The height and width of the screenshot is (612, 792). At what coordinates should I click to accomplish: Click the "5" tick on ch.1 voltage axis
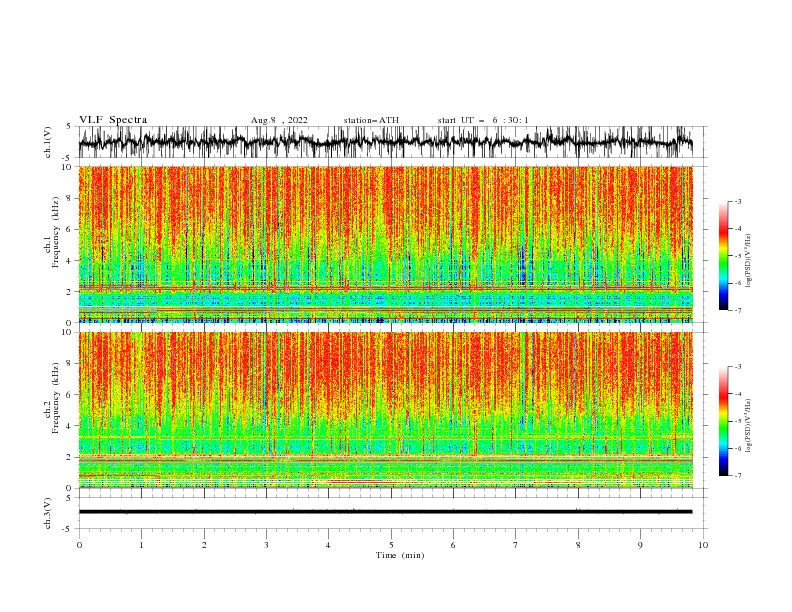(x=69, y=126)
